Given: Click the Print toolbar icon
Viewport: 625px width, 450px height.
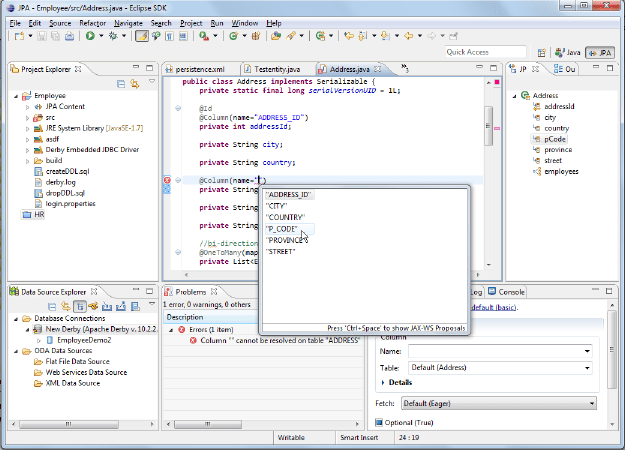Looking at the screenshot, I should pyautogui.click(x=69, y=36).
